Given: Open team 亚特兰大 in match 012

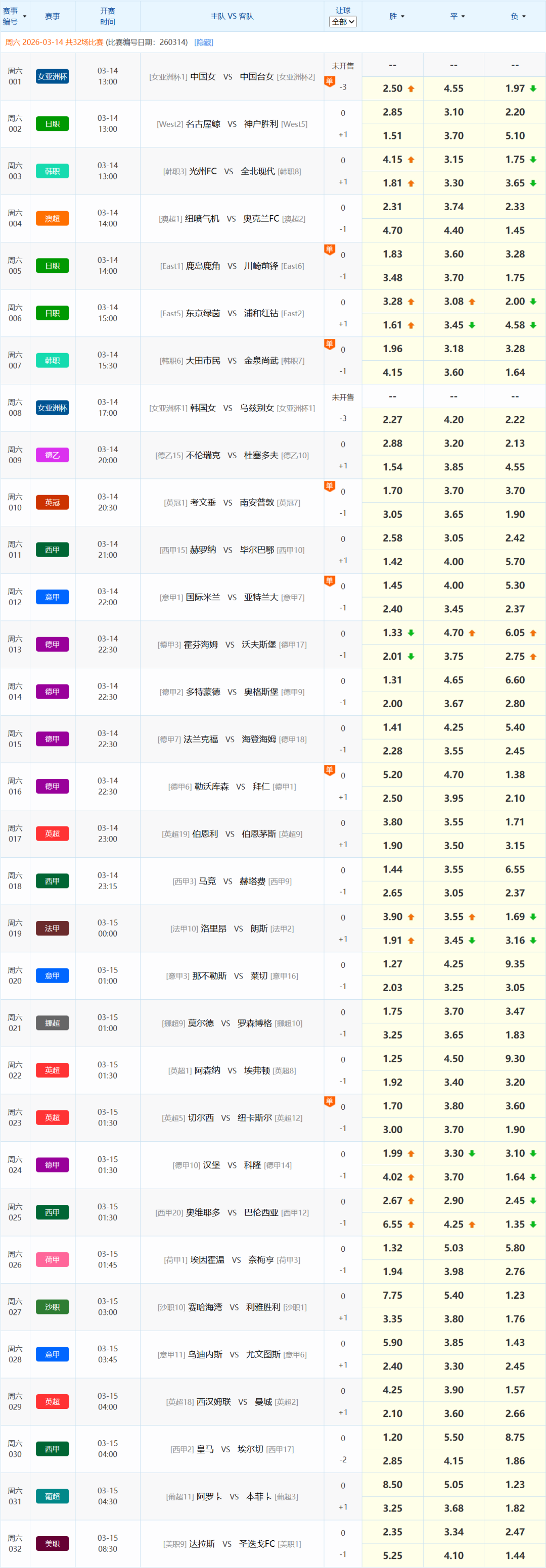Looking at the screenshot, I should 261,598.
